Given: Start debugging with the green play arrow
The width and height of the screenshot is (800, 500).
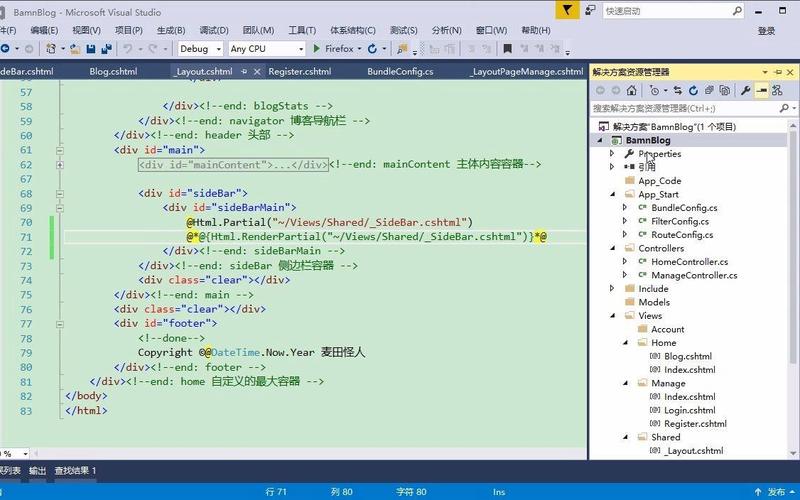Looking at the screenshot, I should tap(316, 48).
